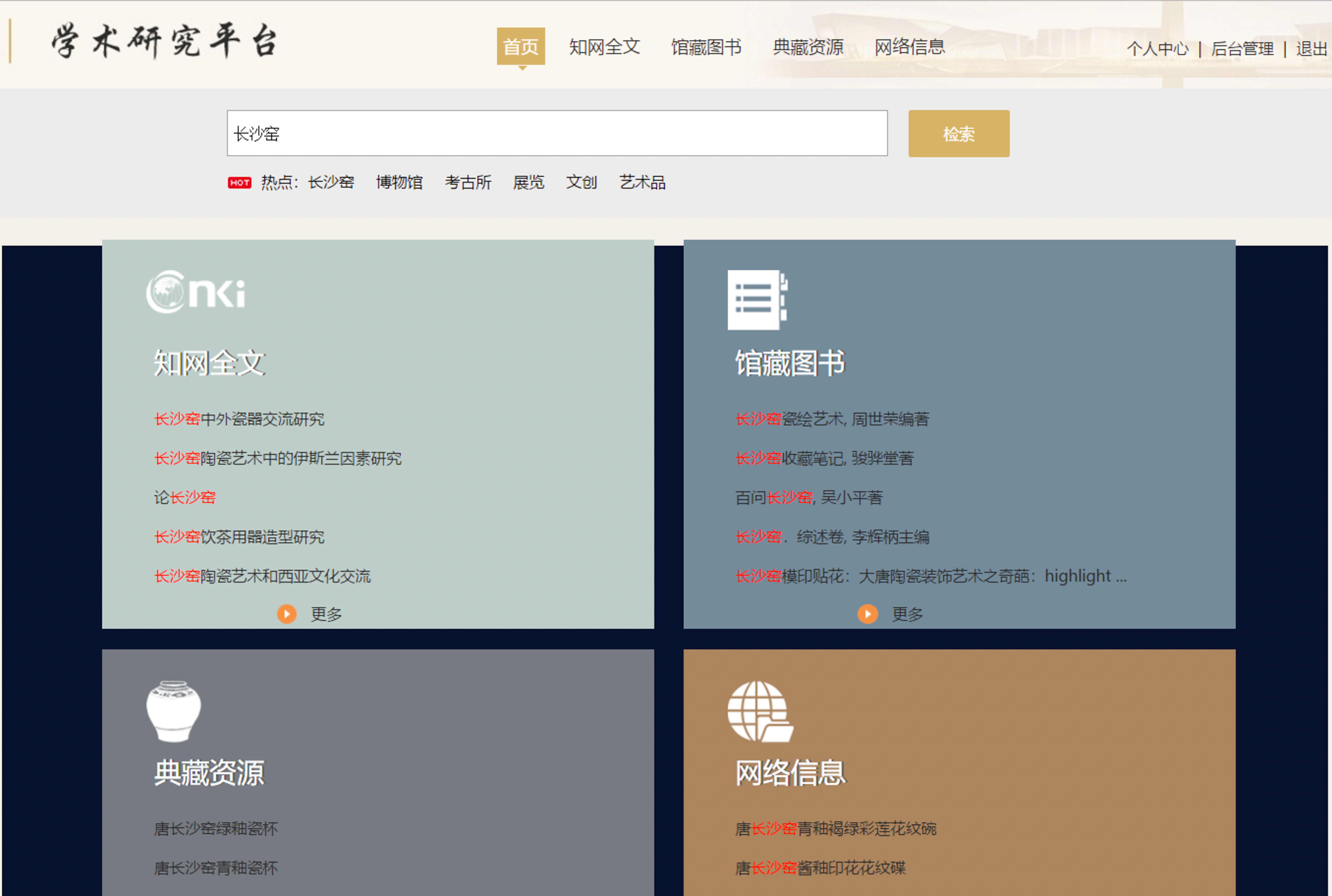Open book 长沙窑. 综述卷, 李辉柄主编
Screen dimensions: 1332x896
pos(833,537)
